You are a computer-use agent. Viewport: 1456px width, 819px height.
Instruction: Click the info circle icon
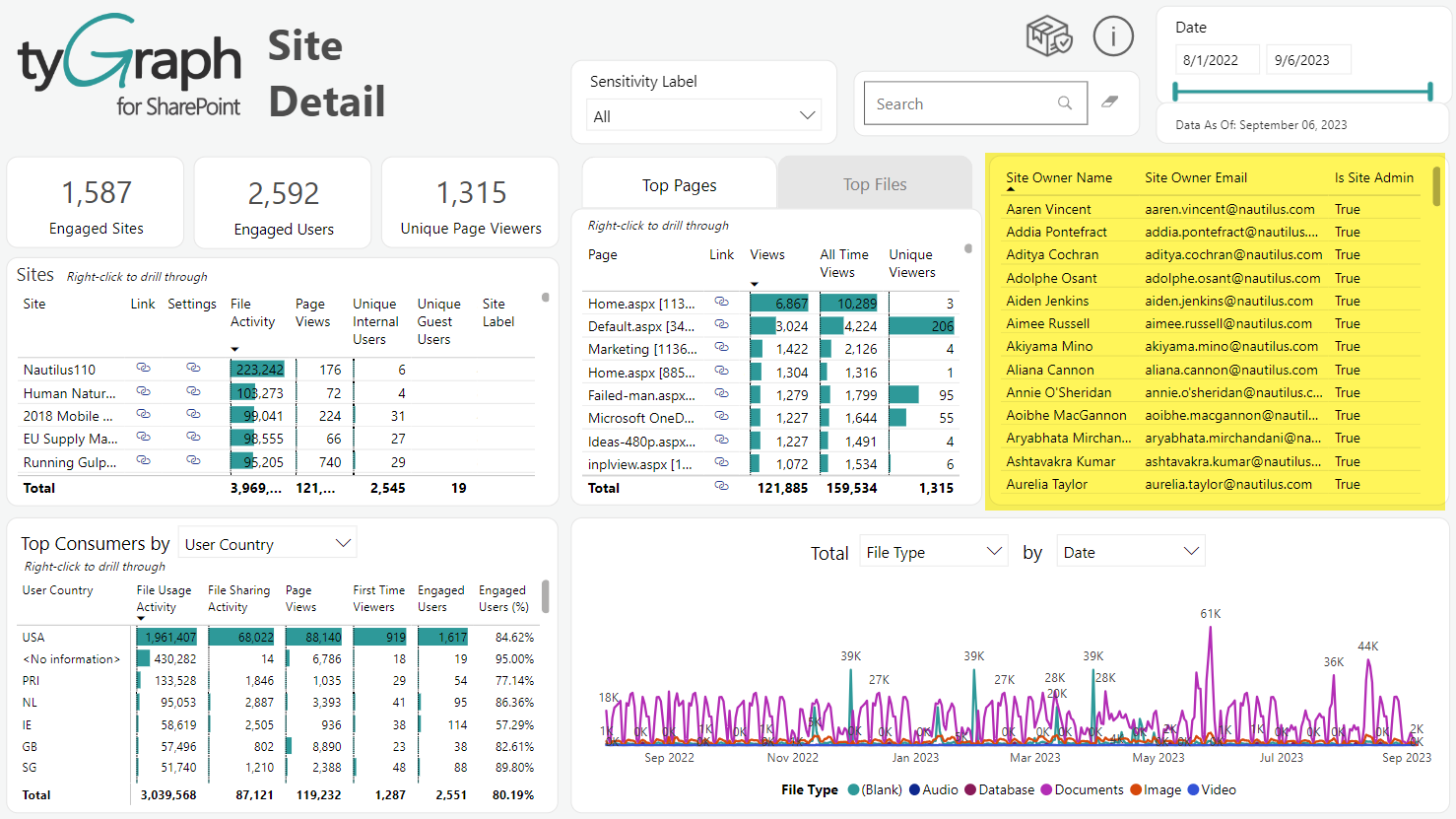(x=1113, y=36)
